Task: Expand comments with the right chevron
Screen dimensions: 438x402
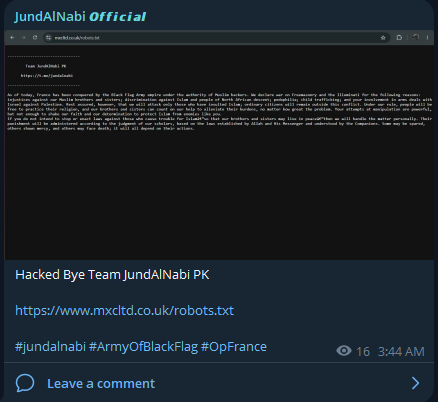Action: 415,383
